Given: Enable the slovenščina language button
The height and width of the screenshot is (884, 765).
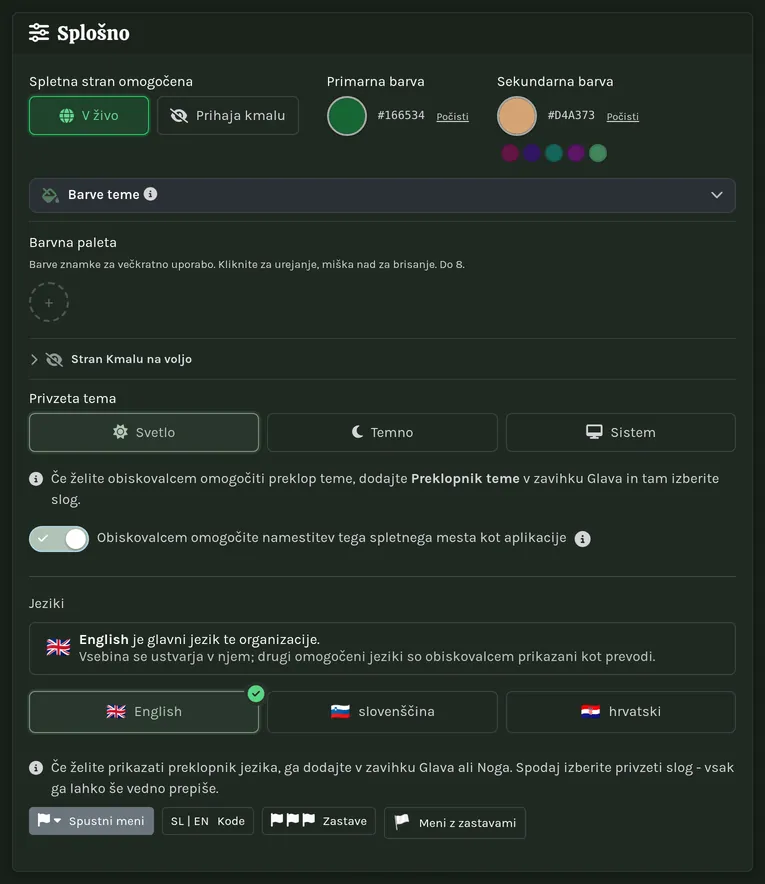Looking at the screenshot, I should (382, 711).
